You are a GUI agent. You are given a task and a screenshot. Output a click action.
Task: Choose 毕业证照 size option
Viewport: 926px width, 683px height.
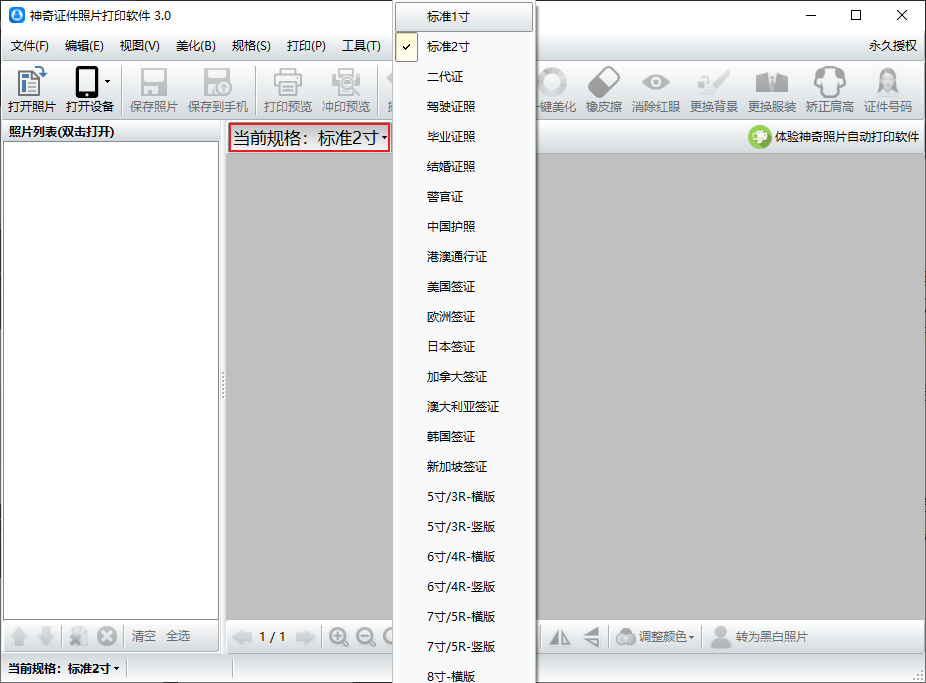[x=464, y=137]
